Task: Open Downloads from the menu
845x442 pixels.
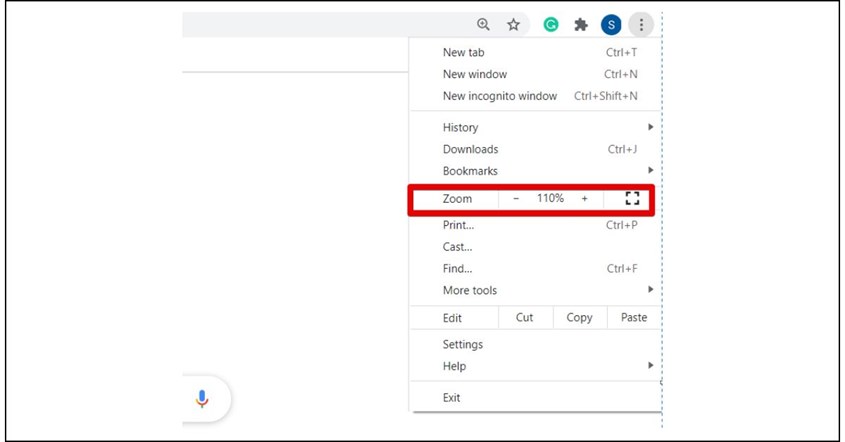Action: [x=536, y=149]
